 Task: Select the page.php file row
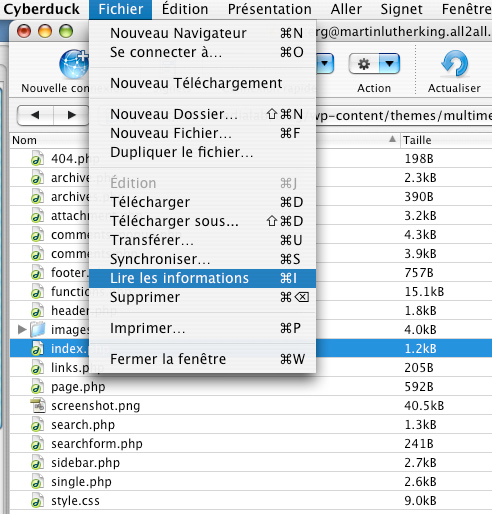[x=251, y=387]
